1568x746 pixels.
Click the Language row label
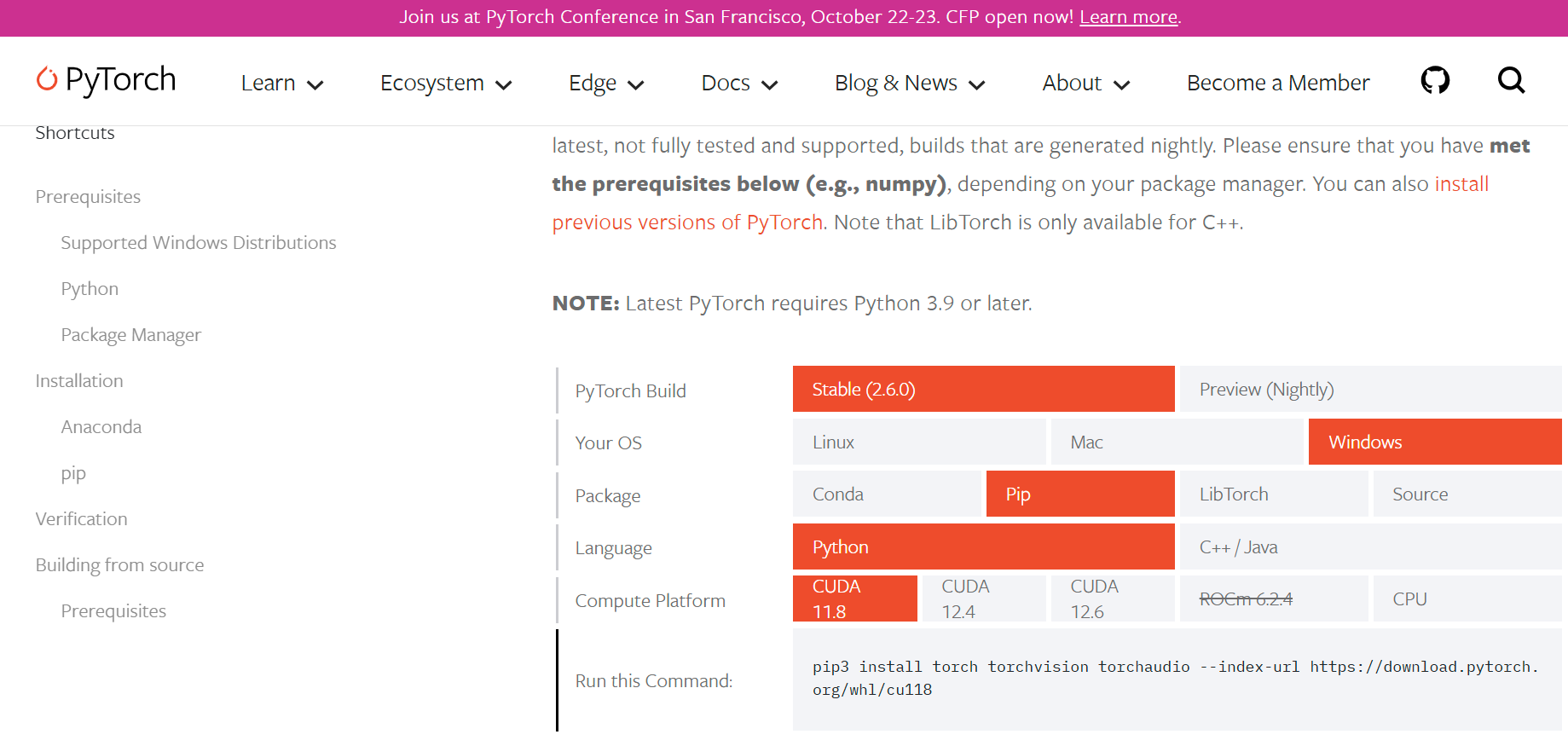click(x=613, y=548)
